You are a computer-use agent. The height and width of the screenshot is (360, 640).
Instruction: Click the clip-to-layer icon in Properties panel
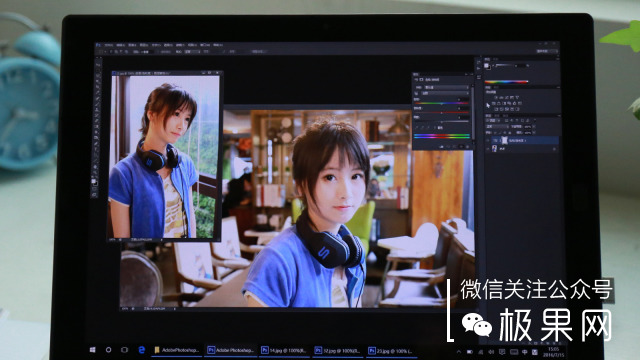click(441, 147)
